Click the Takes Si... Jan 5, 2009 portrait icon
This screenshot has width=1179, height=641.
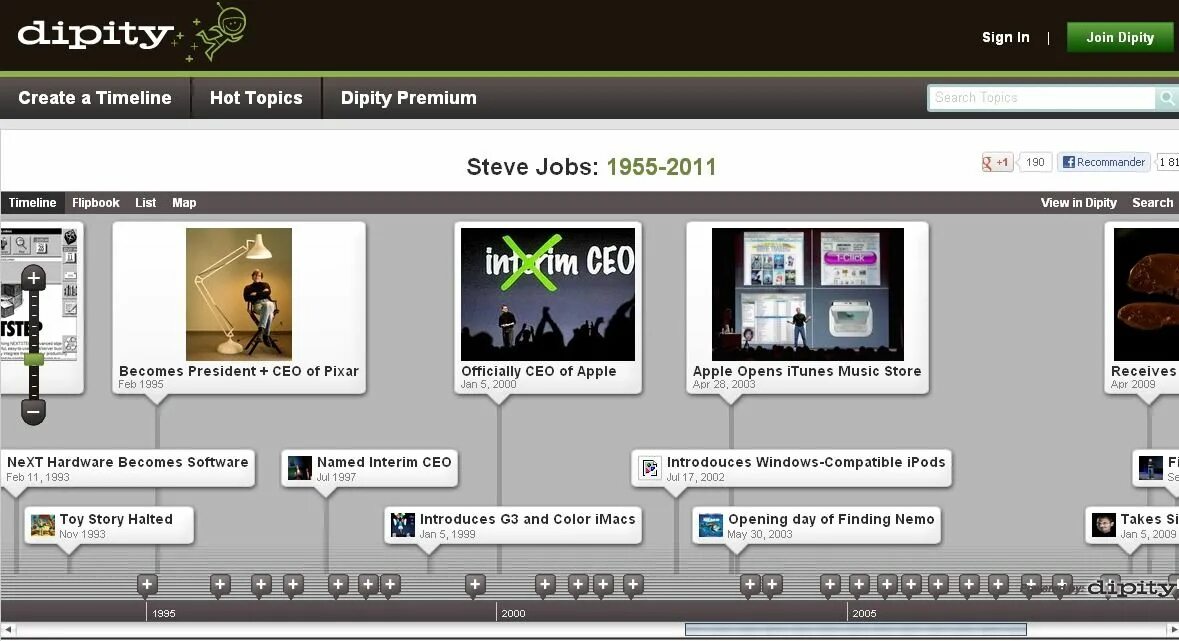[1104, 525]
